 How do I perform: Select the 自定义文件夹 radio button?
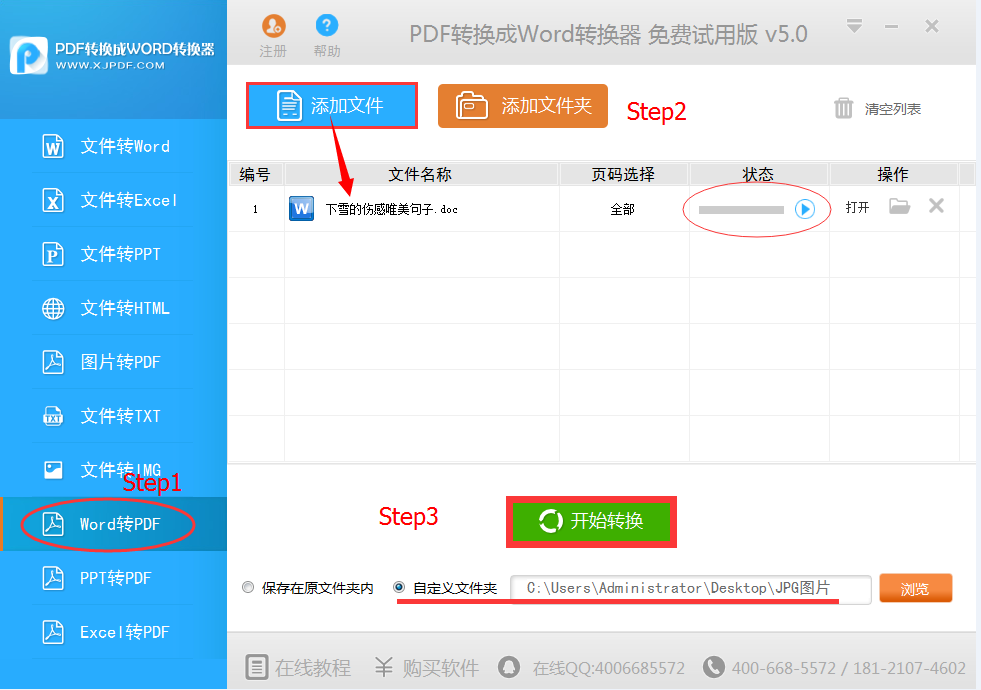(x=400, y=588)
